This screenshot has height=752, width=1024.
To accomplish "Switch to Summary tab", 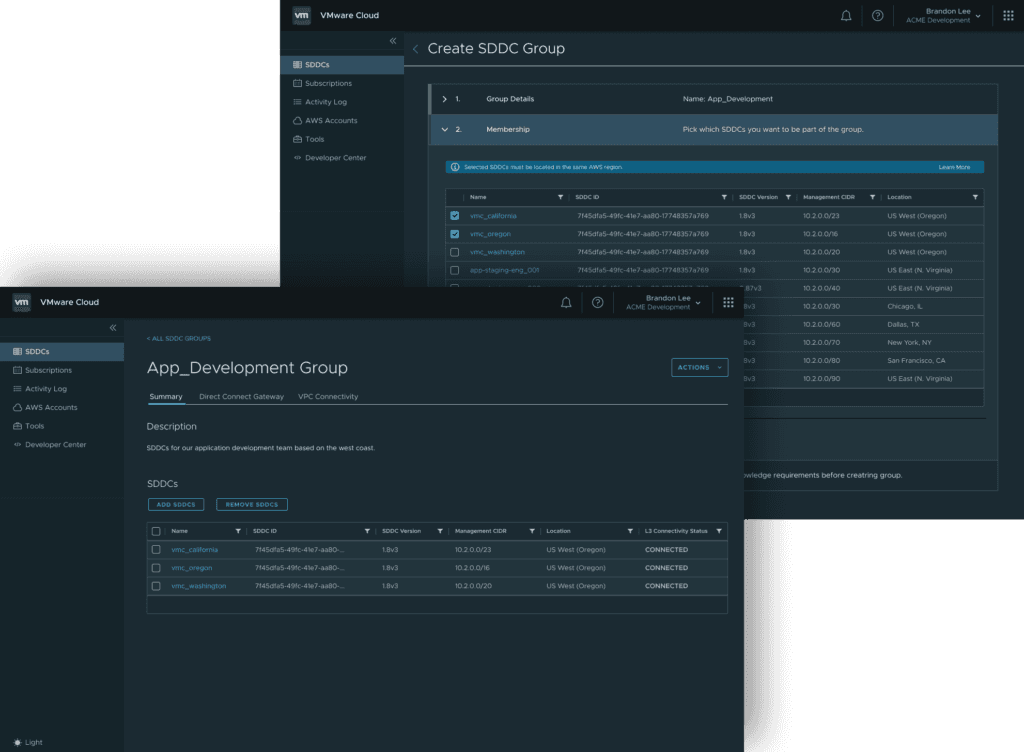I will (x=166, y=397).
